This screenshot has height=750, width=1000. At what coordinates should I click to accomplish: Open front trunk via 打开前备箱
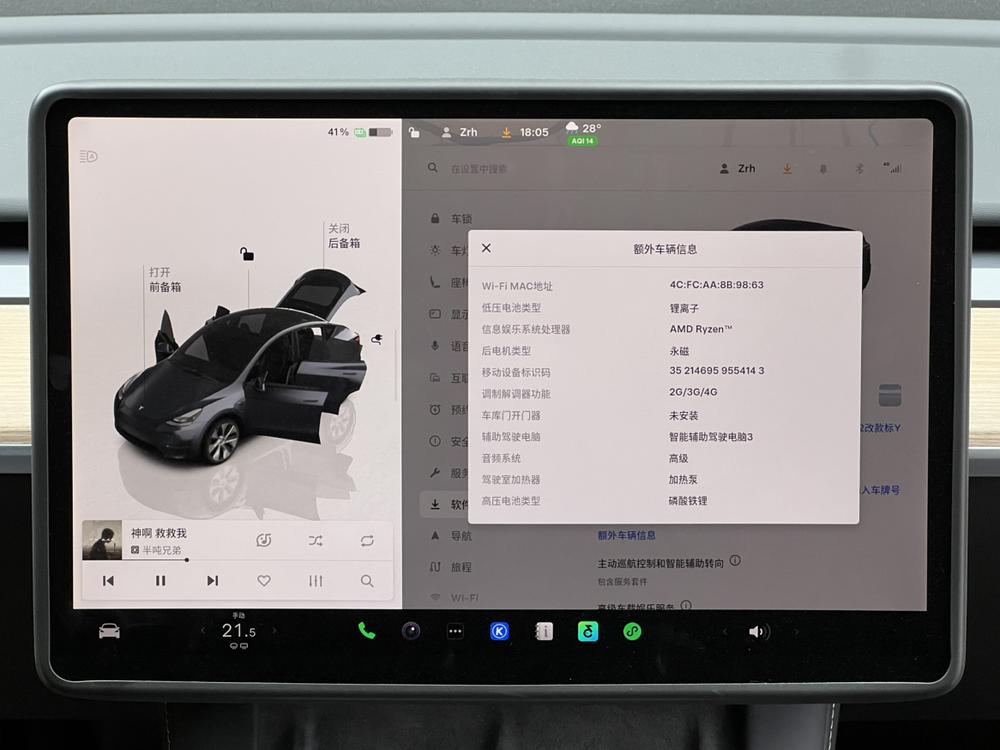click(165, 279)
